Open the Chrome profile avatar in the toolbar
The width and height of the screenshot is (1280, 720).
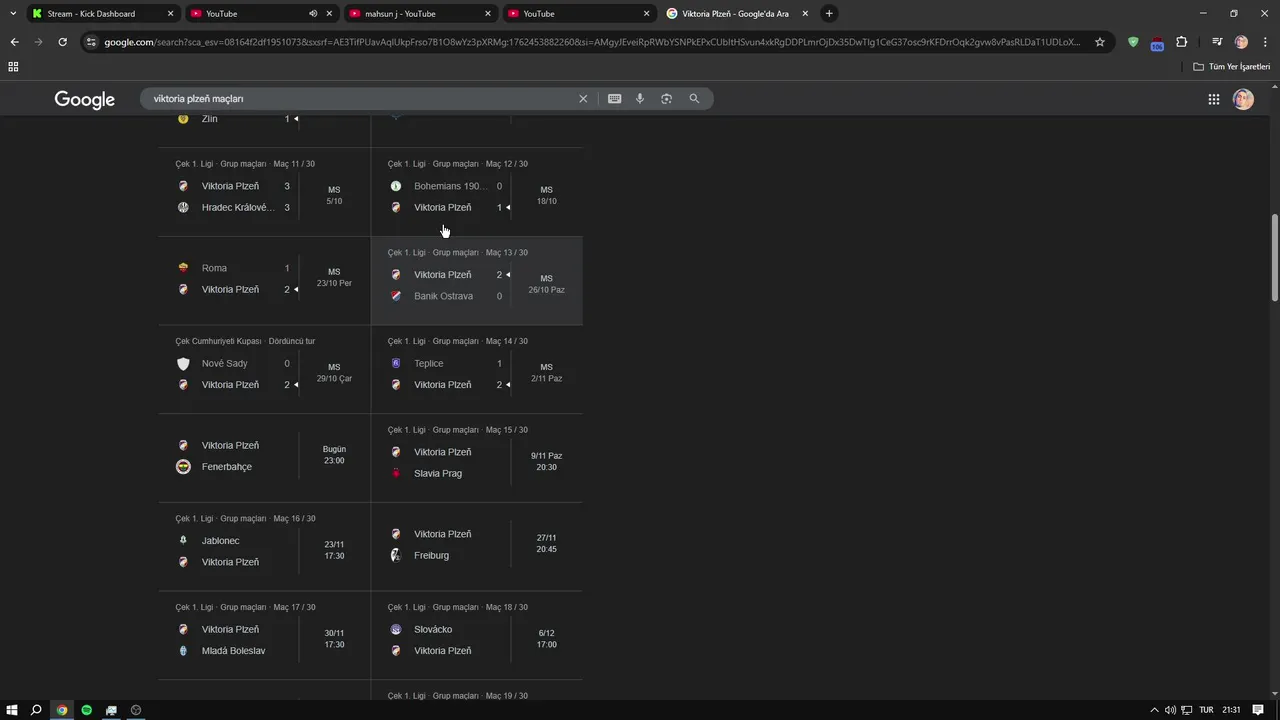click(x=1241, y=42)
